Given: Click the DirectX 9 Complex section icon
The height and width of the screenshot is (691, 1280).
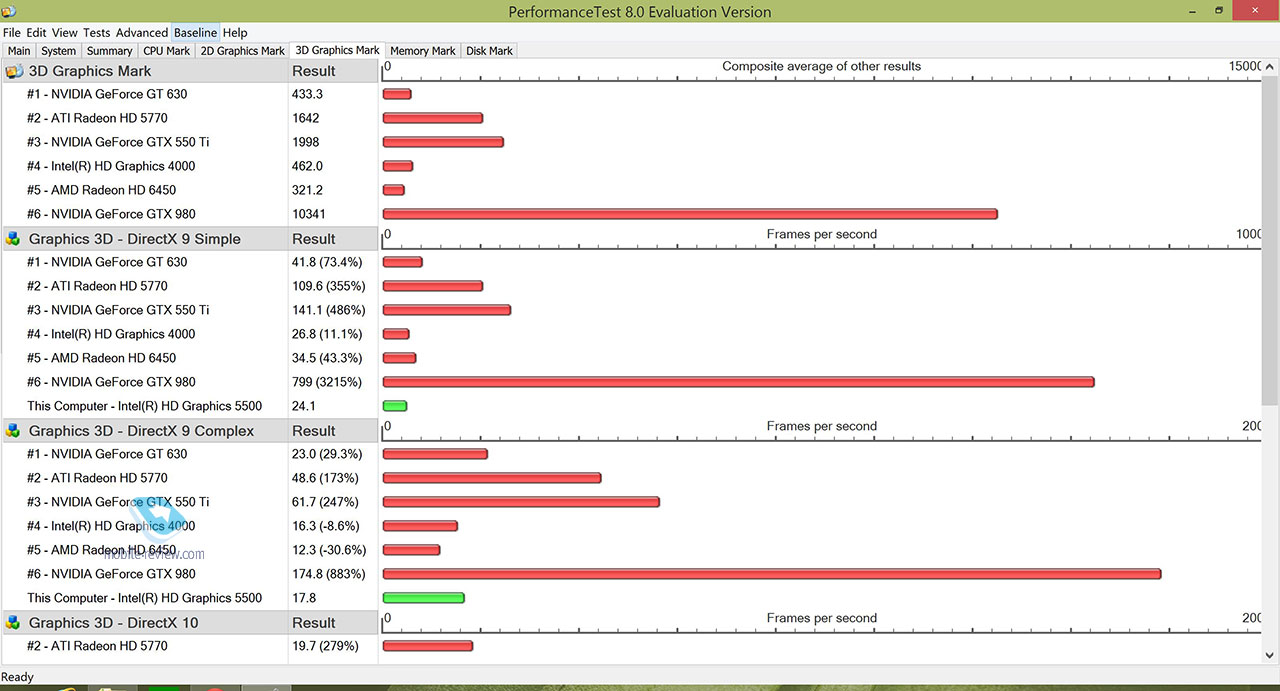Looking at the screenshot, I should point(13,431).
